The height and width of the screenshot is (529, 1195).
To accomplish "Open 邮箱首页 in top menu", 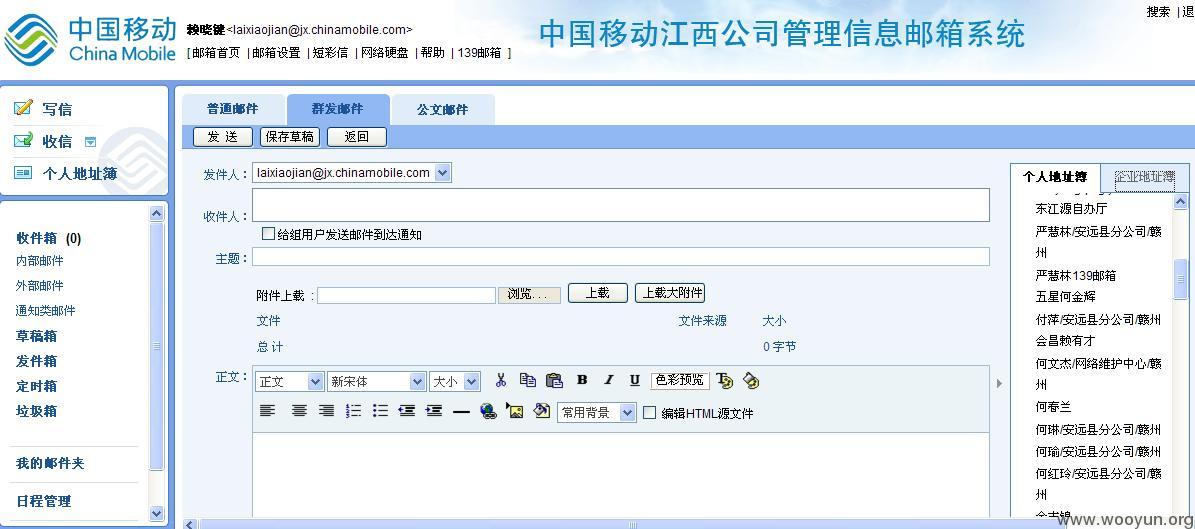I will click(x=216, y=53).
